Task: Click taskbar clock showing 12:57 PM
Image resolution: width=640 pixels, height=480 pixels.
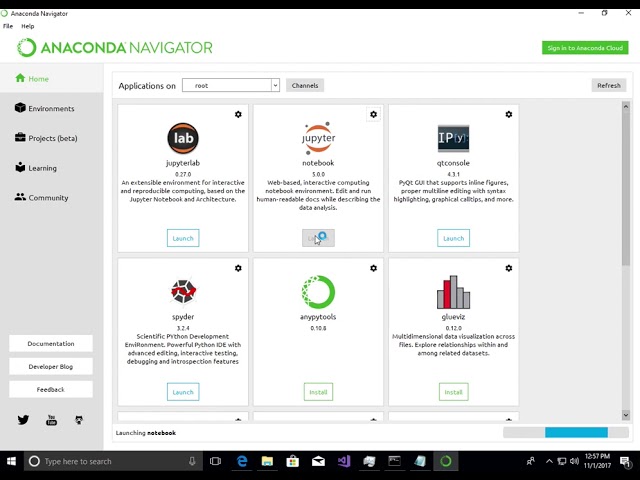Action: 597,461
